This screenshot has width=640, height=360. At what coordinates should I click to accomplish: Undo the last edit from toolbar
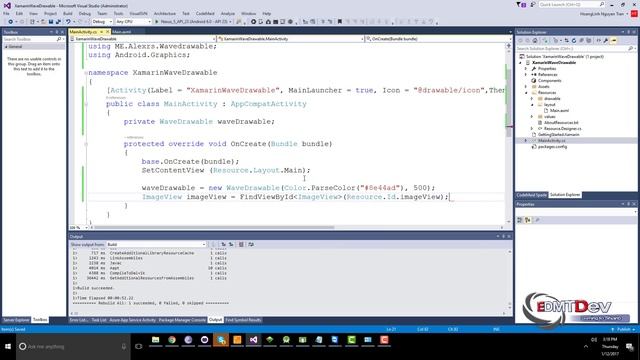click(x=68, y=22)
